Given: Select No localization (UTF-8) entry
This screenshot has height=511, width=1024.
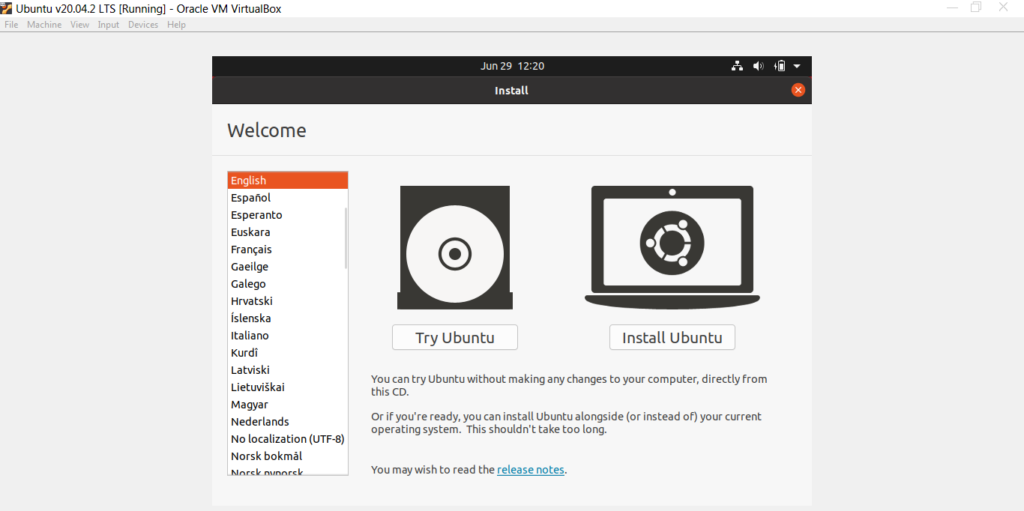Looking at the screenshot, I should pyautogui.click(x=287, y=438).
